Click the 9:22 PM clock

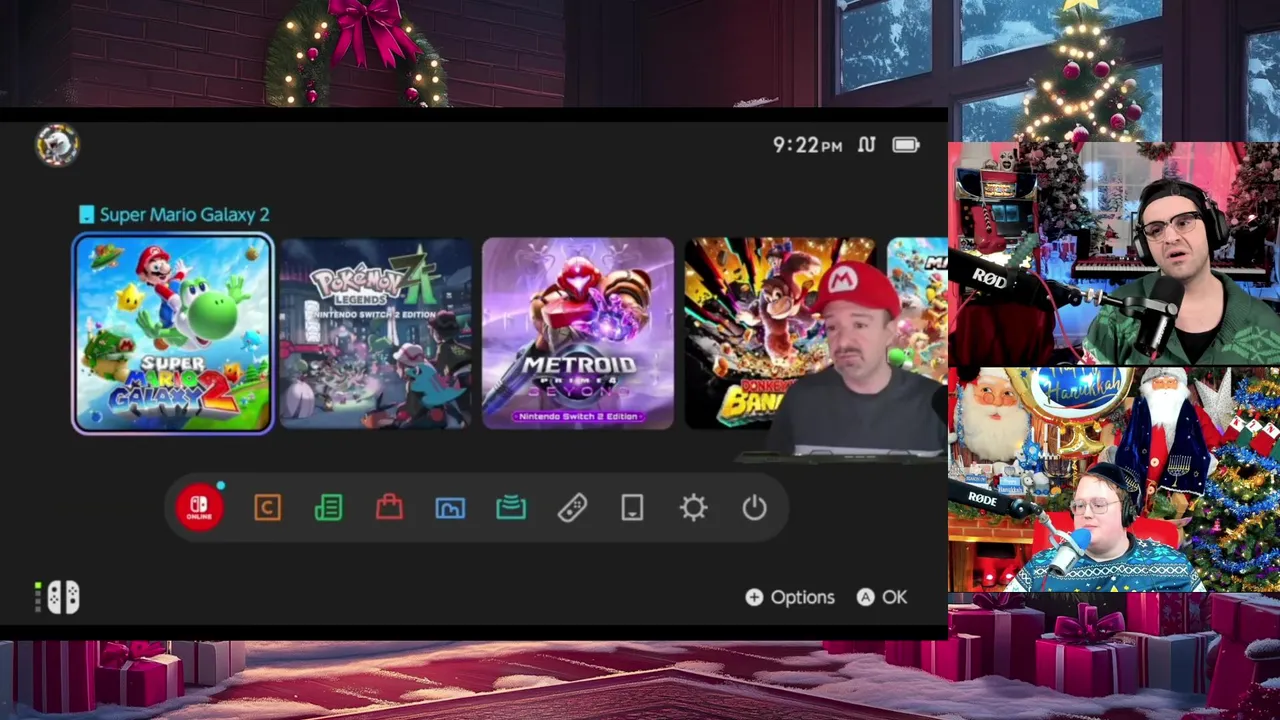807,145
